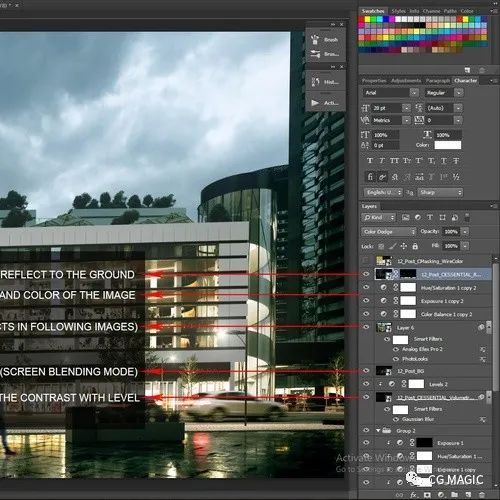This screenshot has height=500, width=500.
Task: Hide the Layer 6 layer
Action: [x=366, y=327]
